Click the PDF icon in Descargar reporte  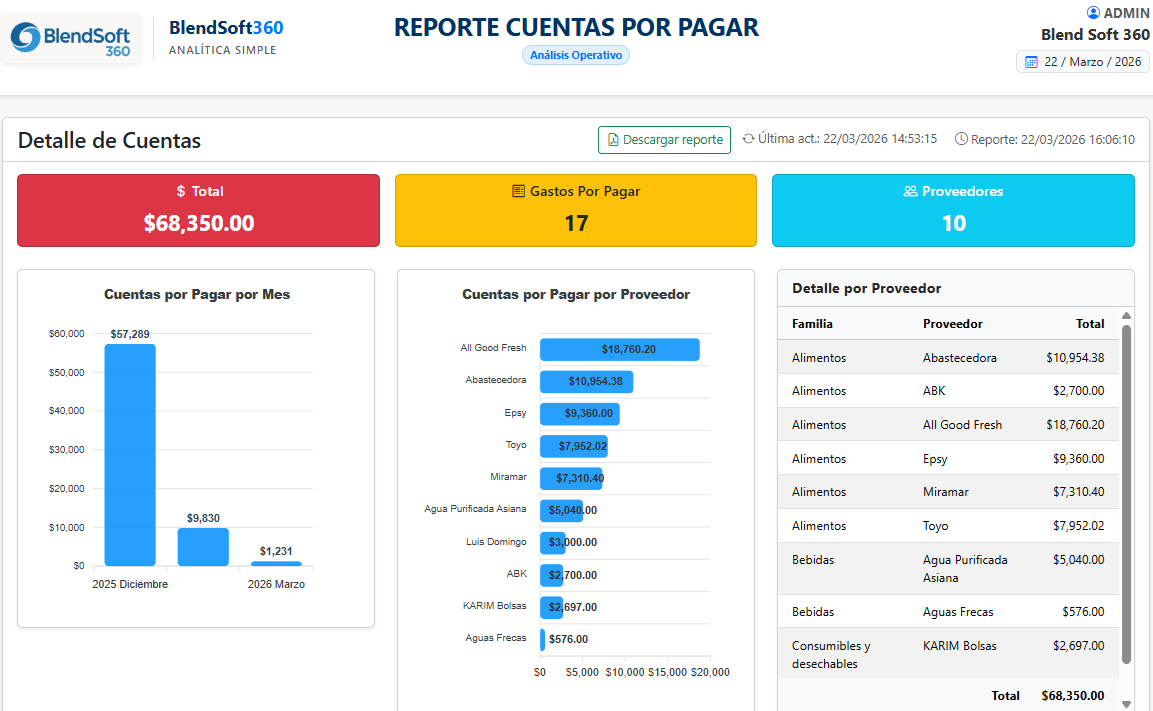tap(613, 140)
